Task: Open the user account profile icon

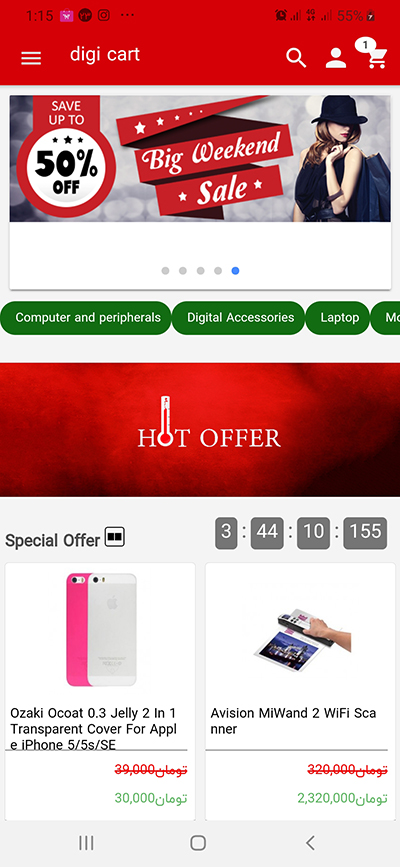Action: [x=336, y=58]
